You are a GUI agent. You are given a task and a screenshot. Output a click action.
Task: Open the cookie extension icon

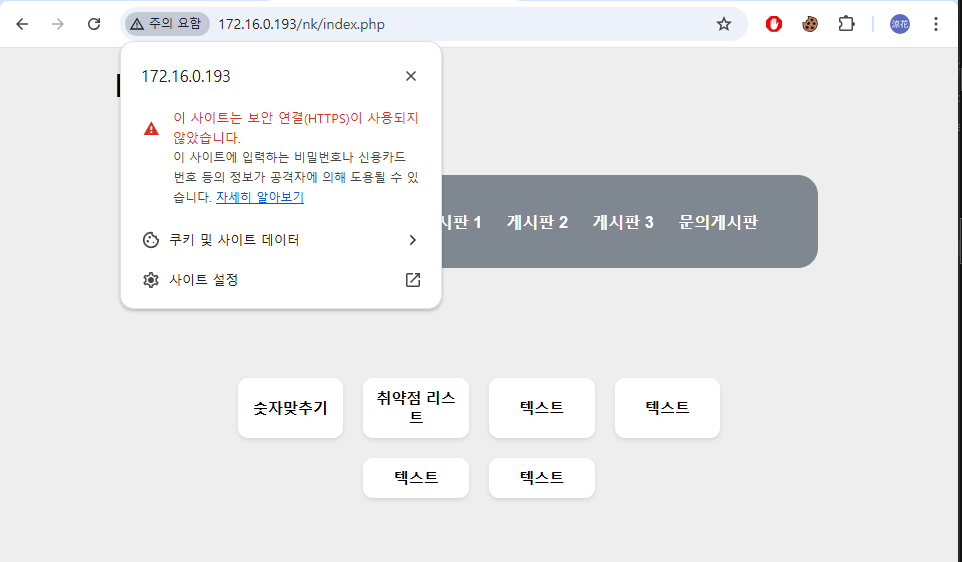[810, 24]
